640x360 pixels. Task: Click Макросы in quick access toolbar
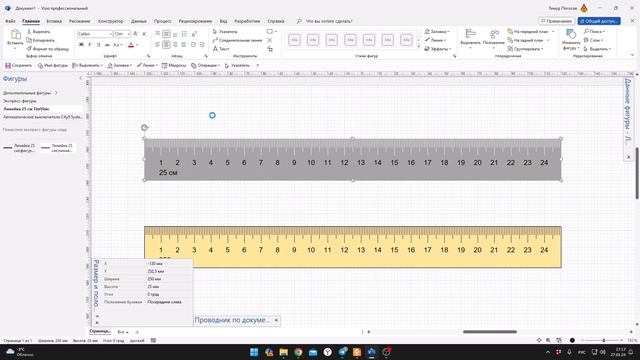point(174,65)
